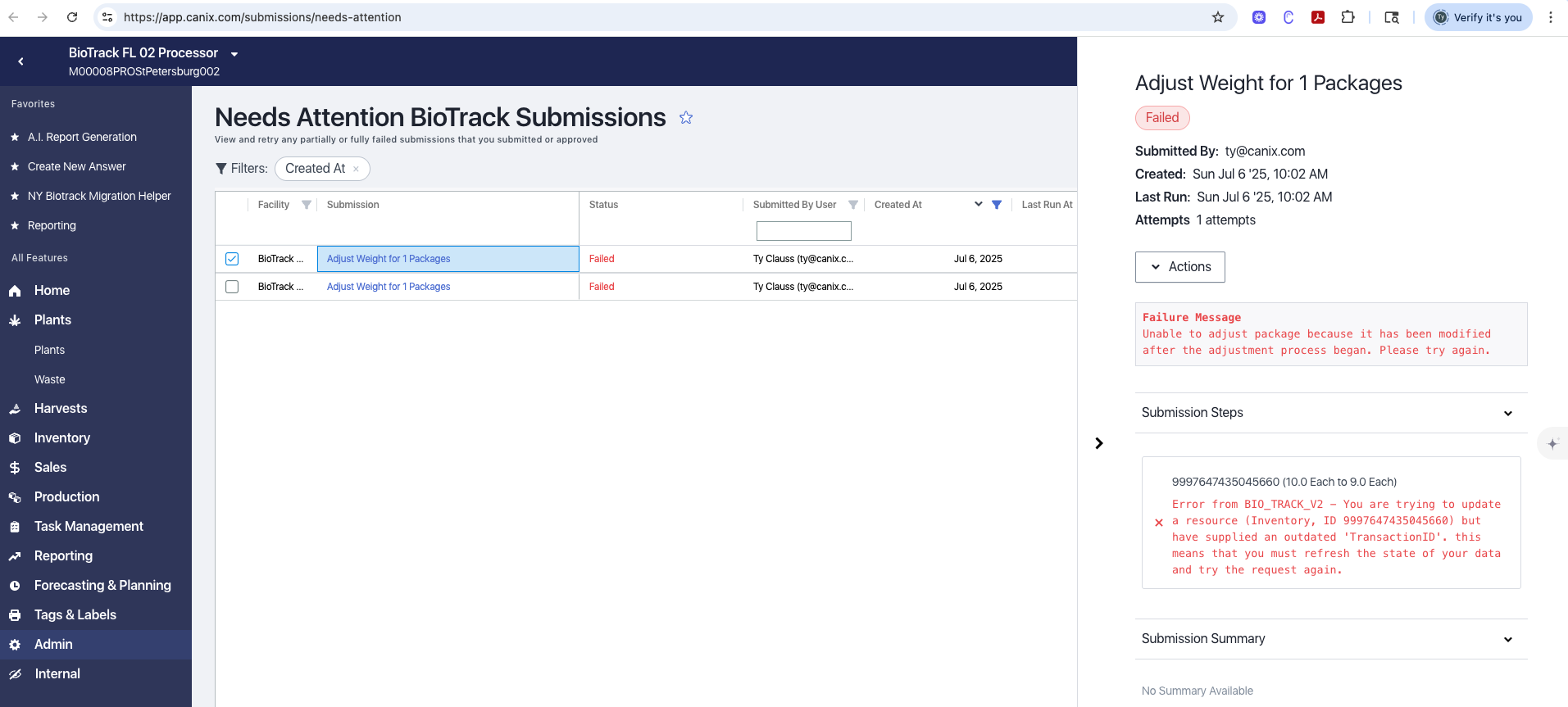Remove the Created At filter chip
1568x707 pixels.
pos(356,169)
